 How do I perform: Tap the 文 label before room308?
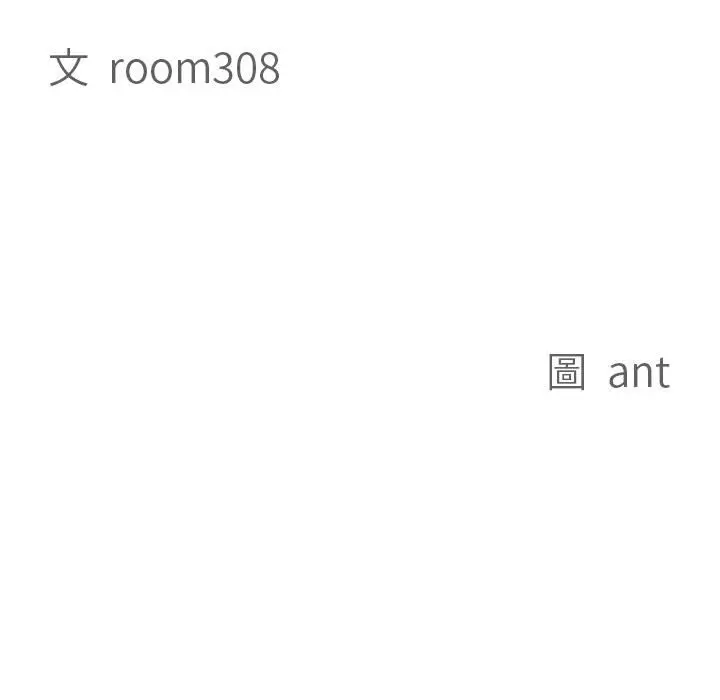click(x=68, y=67)
